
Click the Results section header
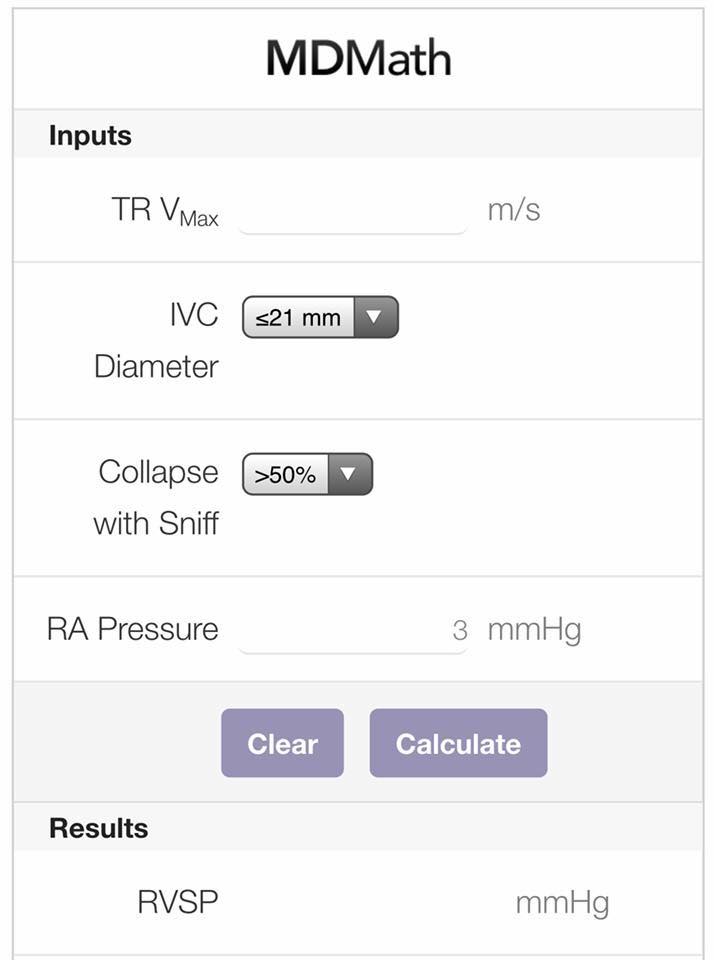pyautogui.click(x=96, y=827)
